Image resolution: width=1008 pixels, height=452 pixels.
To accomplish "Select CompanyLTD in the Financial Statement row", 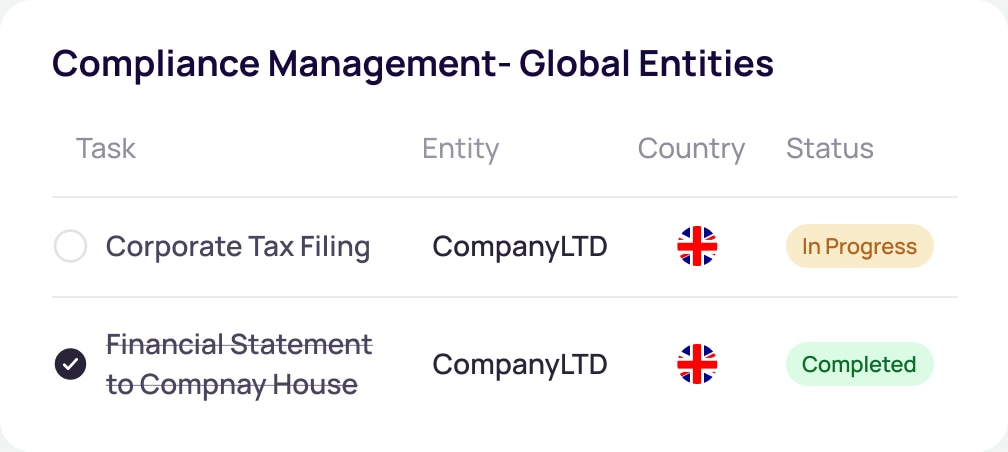I will 519,365.
